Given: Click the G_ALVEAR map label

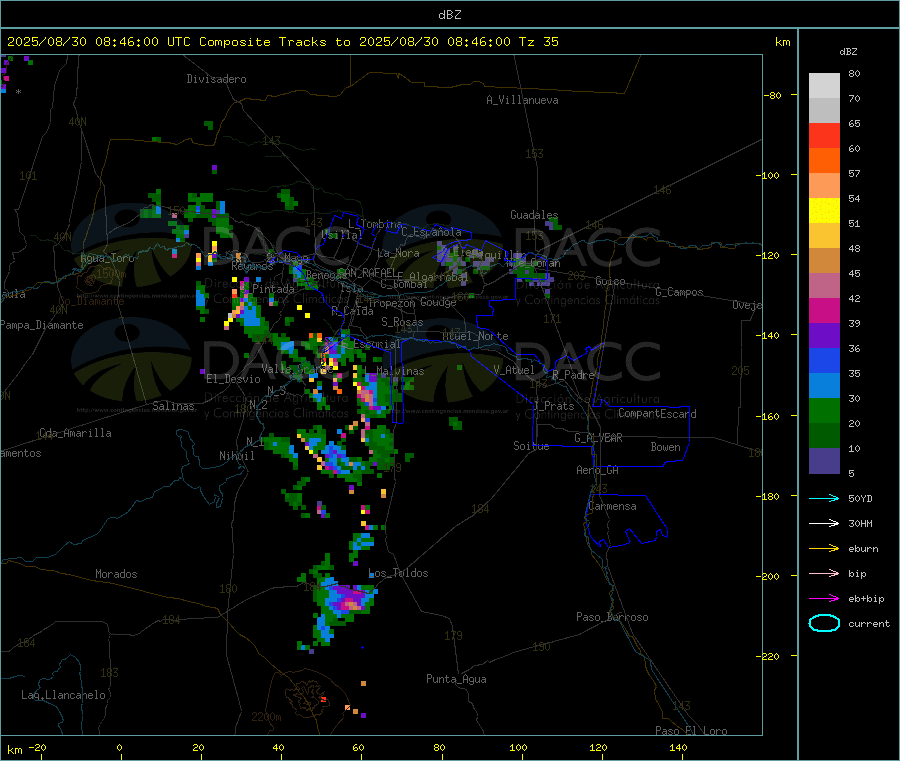Looking at the screenshot, I should click(x=598, y=438).
